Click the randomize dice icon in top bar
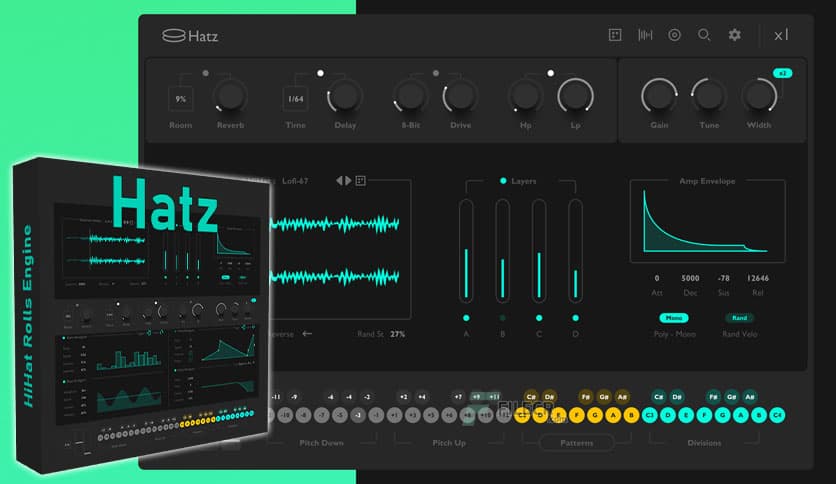Viewport: 836px width, 484px height. click(x=615, y=35)
